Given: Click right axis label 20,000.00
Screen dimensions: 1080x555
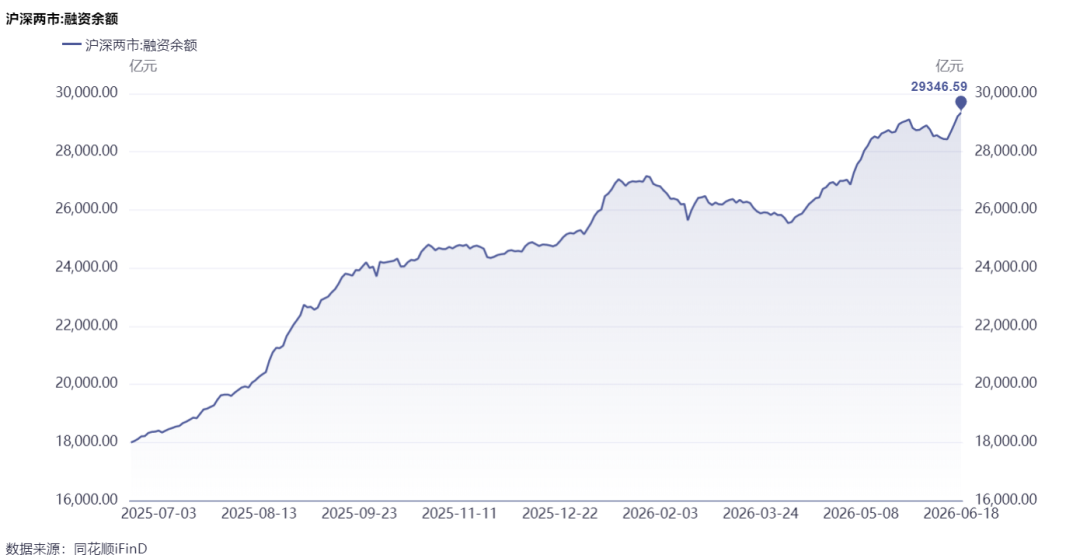Looking at the screenshot, I should (1006, 382).
